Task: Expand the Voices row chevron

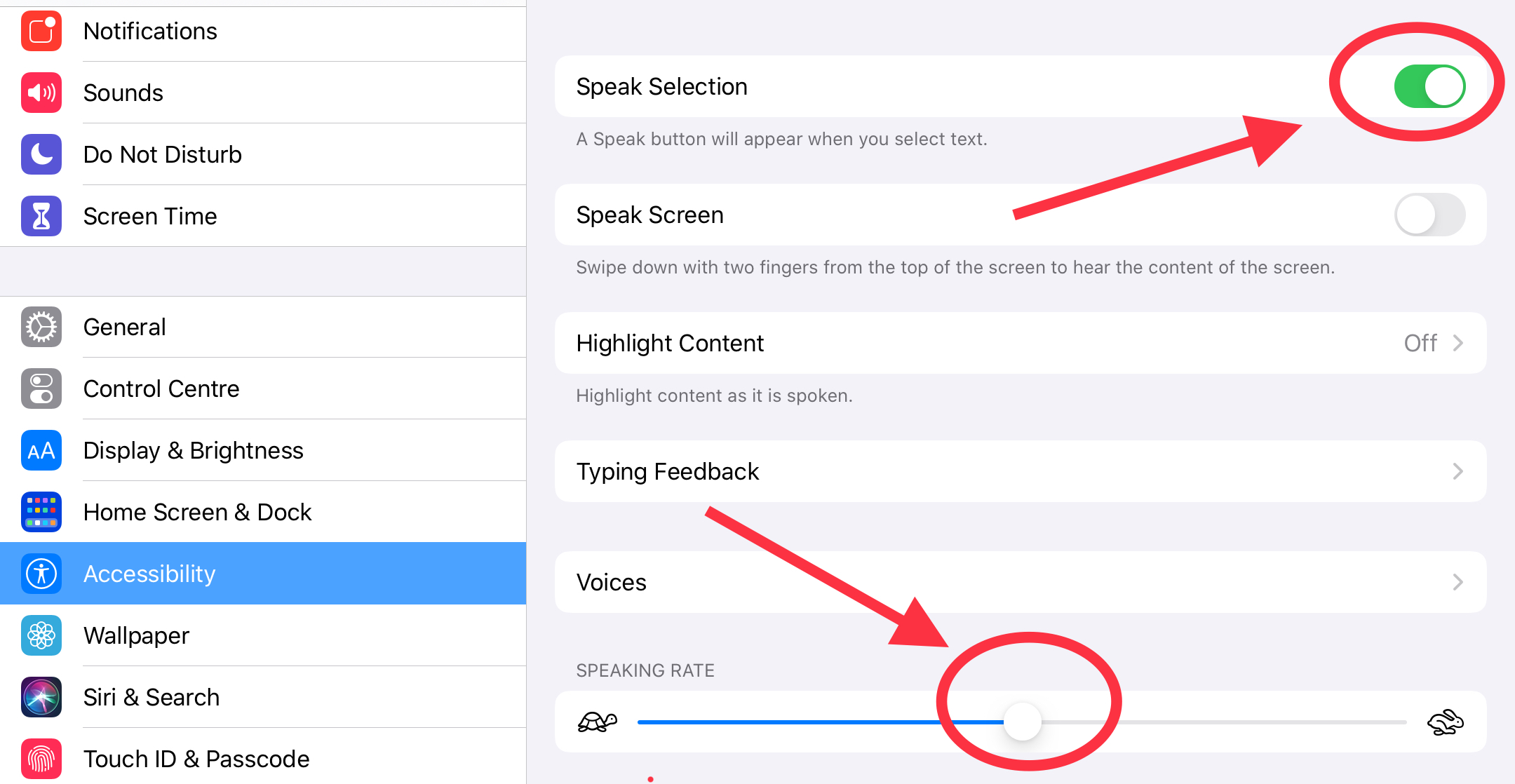Action: [1458, 582]
